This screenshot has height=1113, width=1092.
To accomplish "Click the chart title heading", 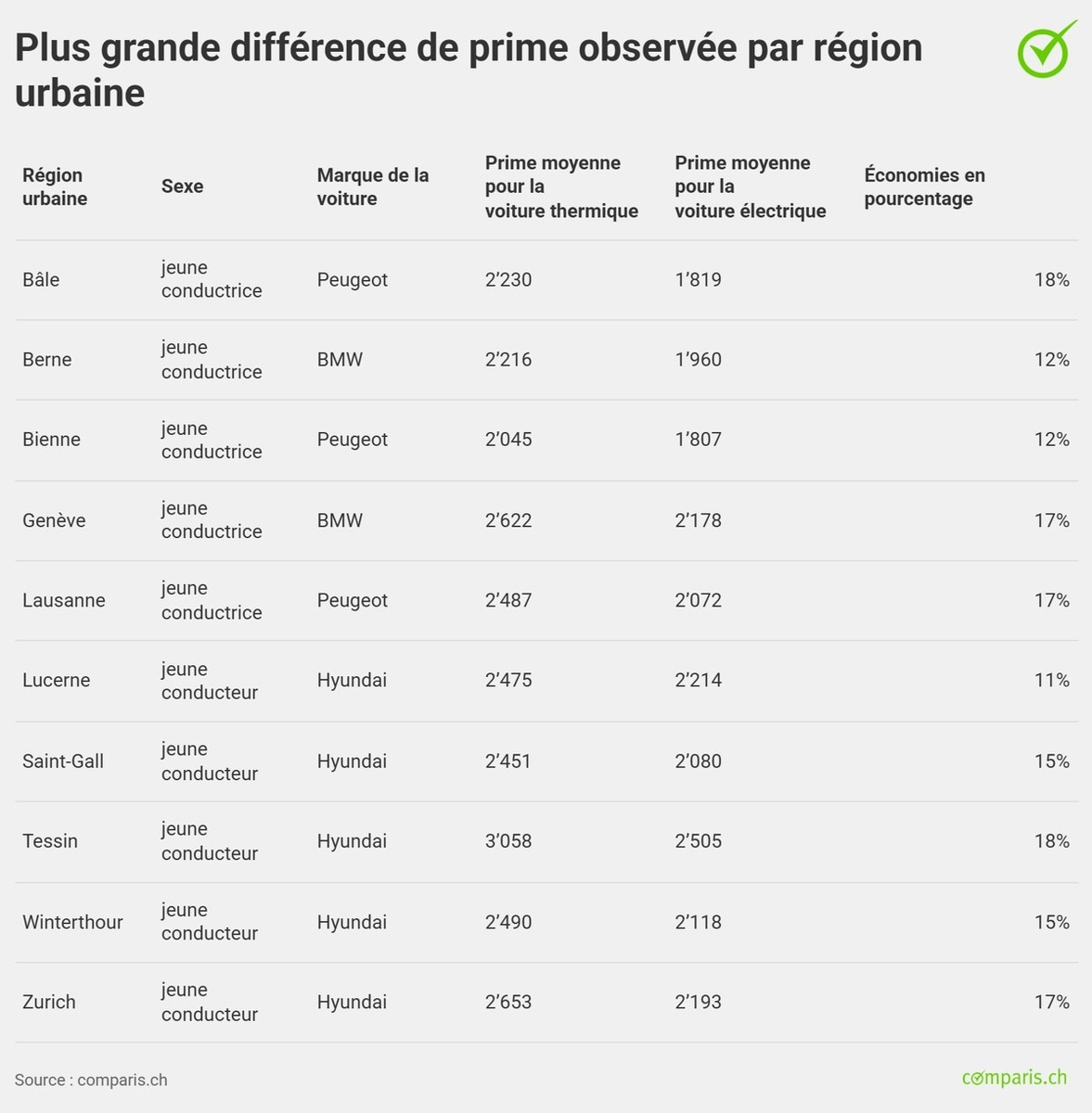I will [x=469, y=70].
